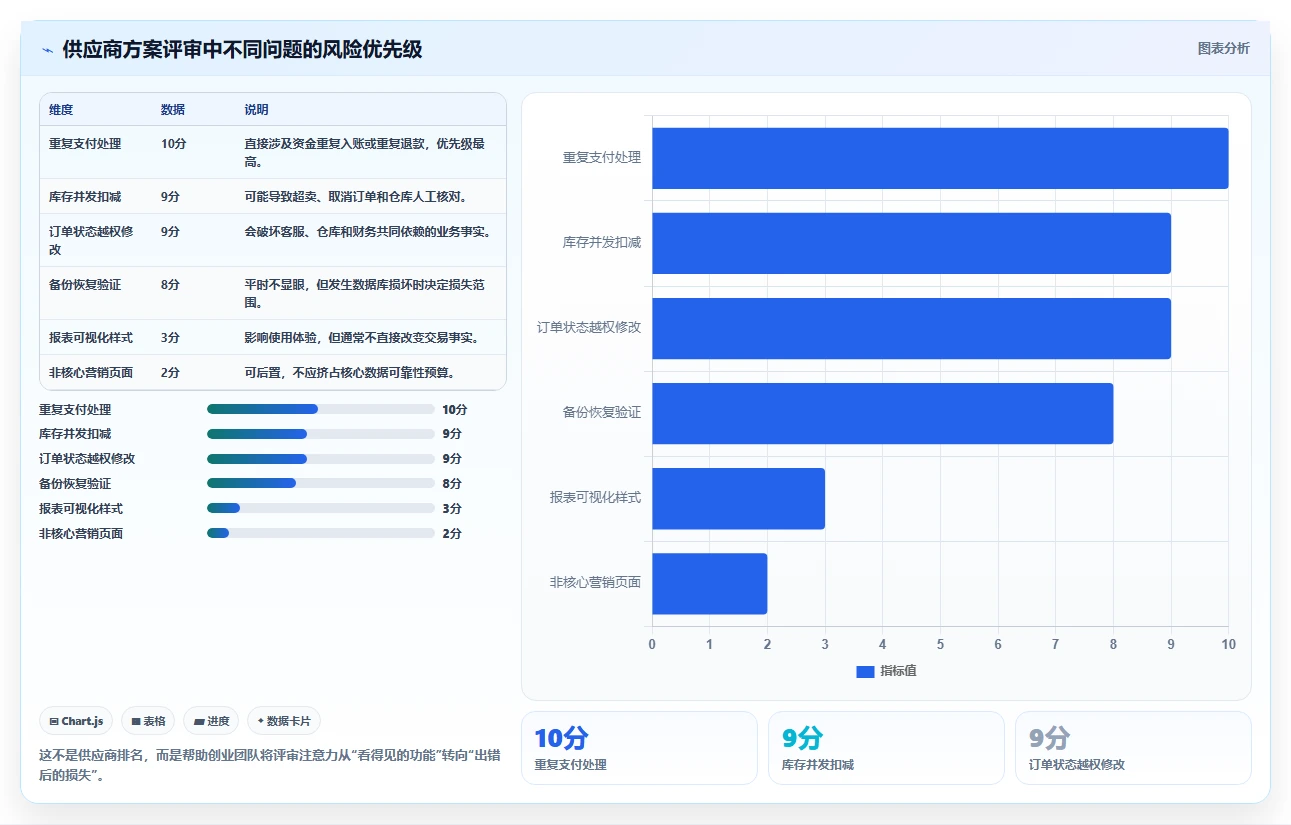Click the 库存并发扣减 progress bar
Screen dimensions: 1291x825
click(320, 434)
